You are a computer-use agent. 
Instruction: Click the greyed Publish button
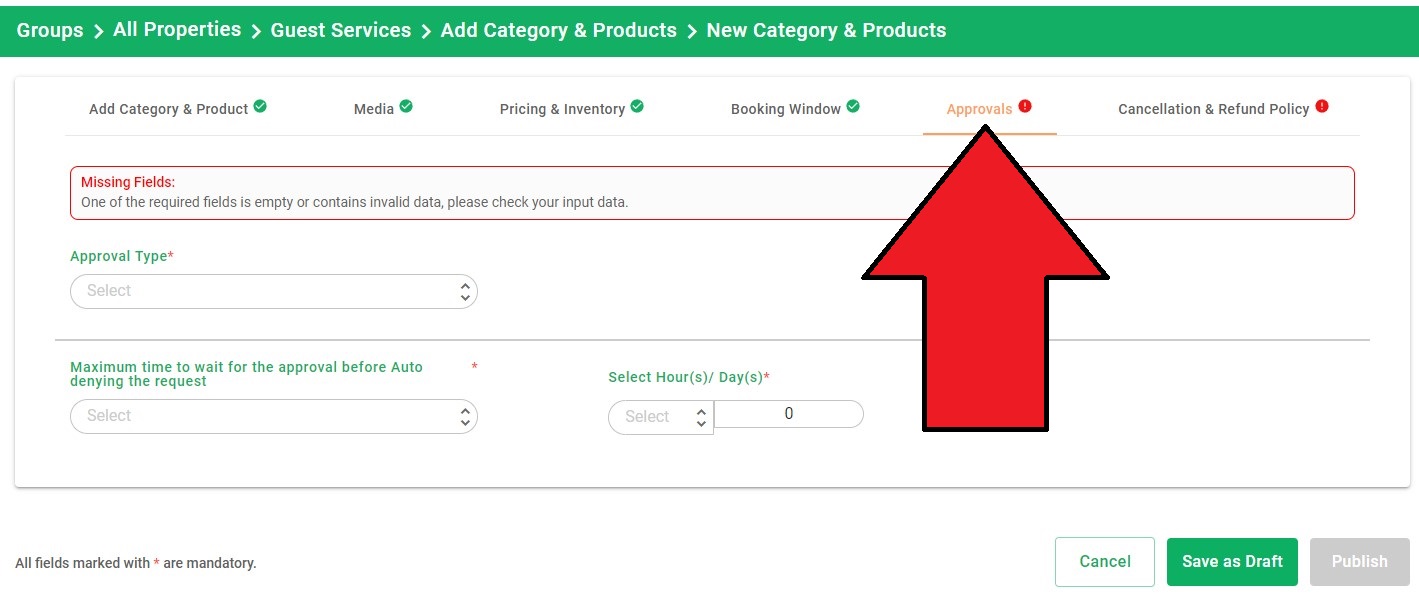click(1359, 562)
